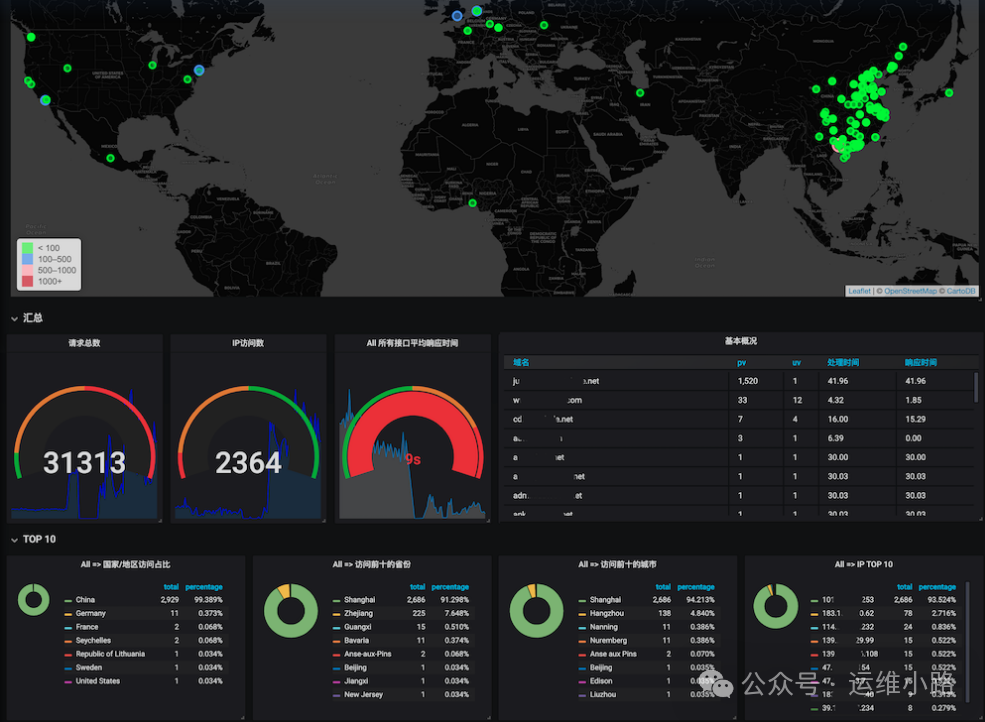Click the green map marker over Japan
This screenshot has height=722, width=985.
tap(949, 93)
